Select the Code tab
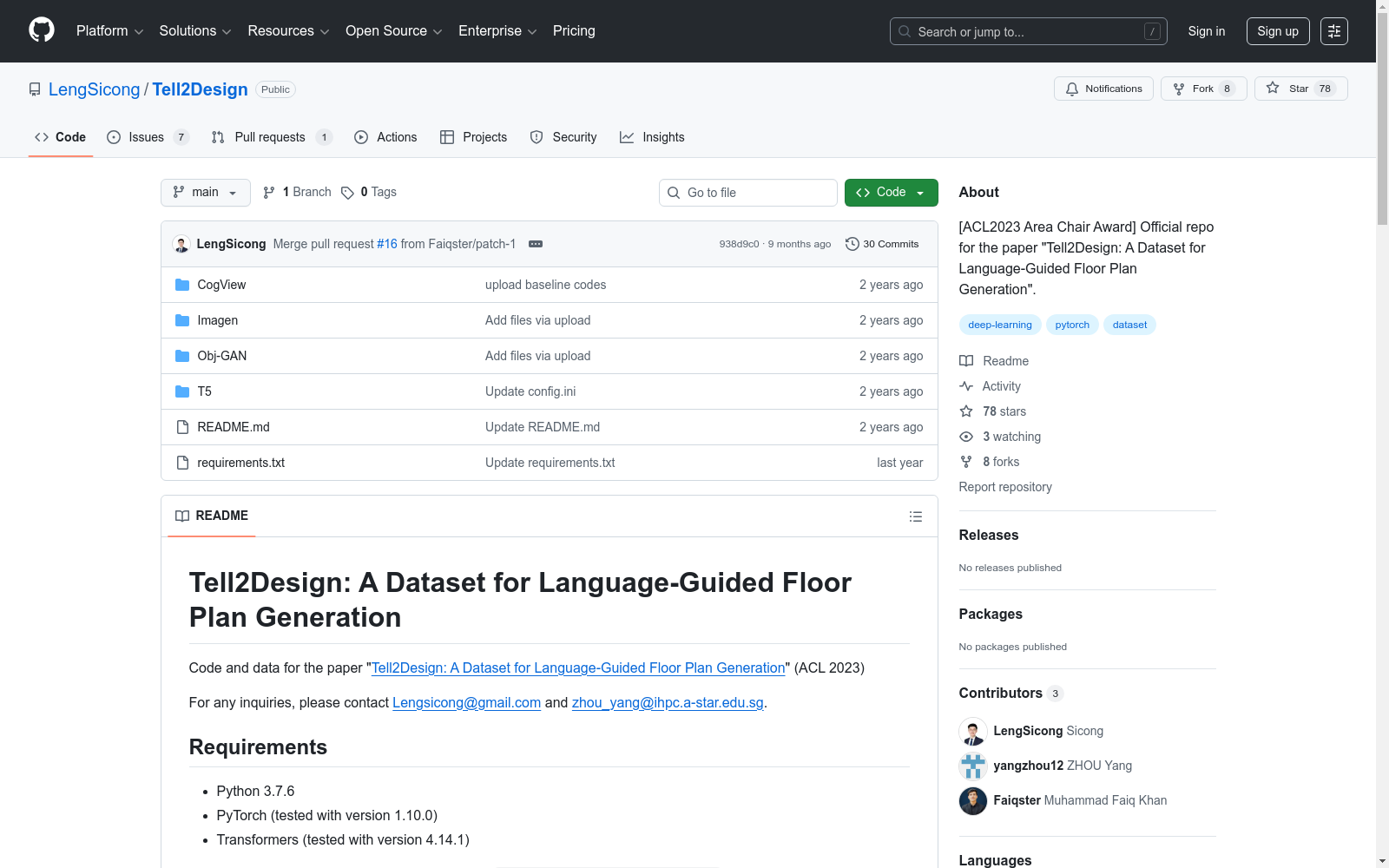 61,137
